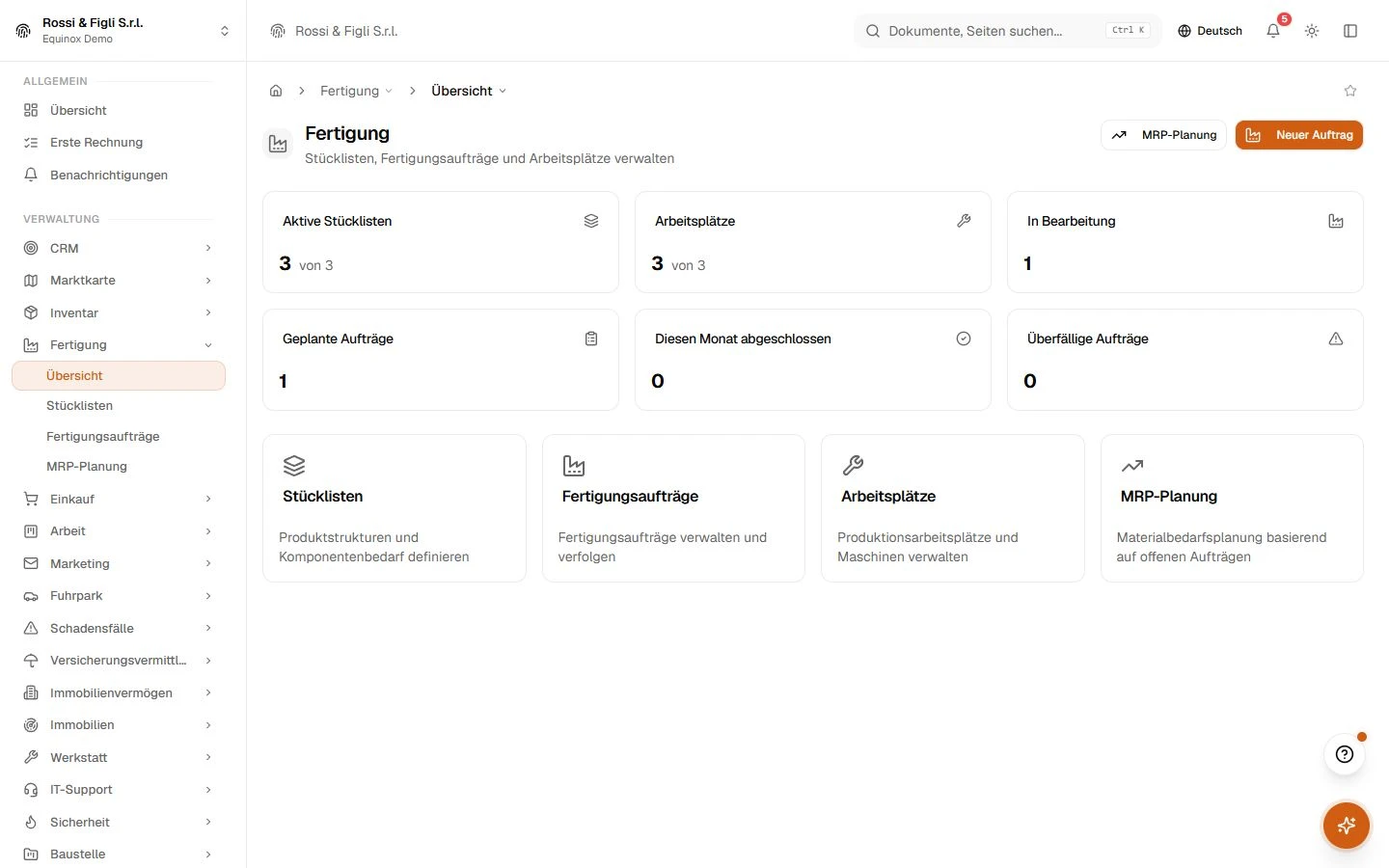Select Stücklisten in the sidebar
Image resolution: width=1389 pixels, height=868 pixels.
118,406
